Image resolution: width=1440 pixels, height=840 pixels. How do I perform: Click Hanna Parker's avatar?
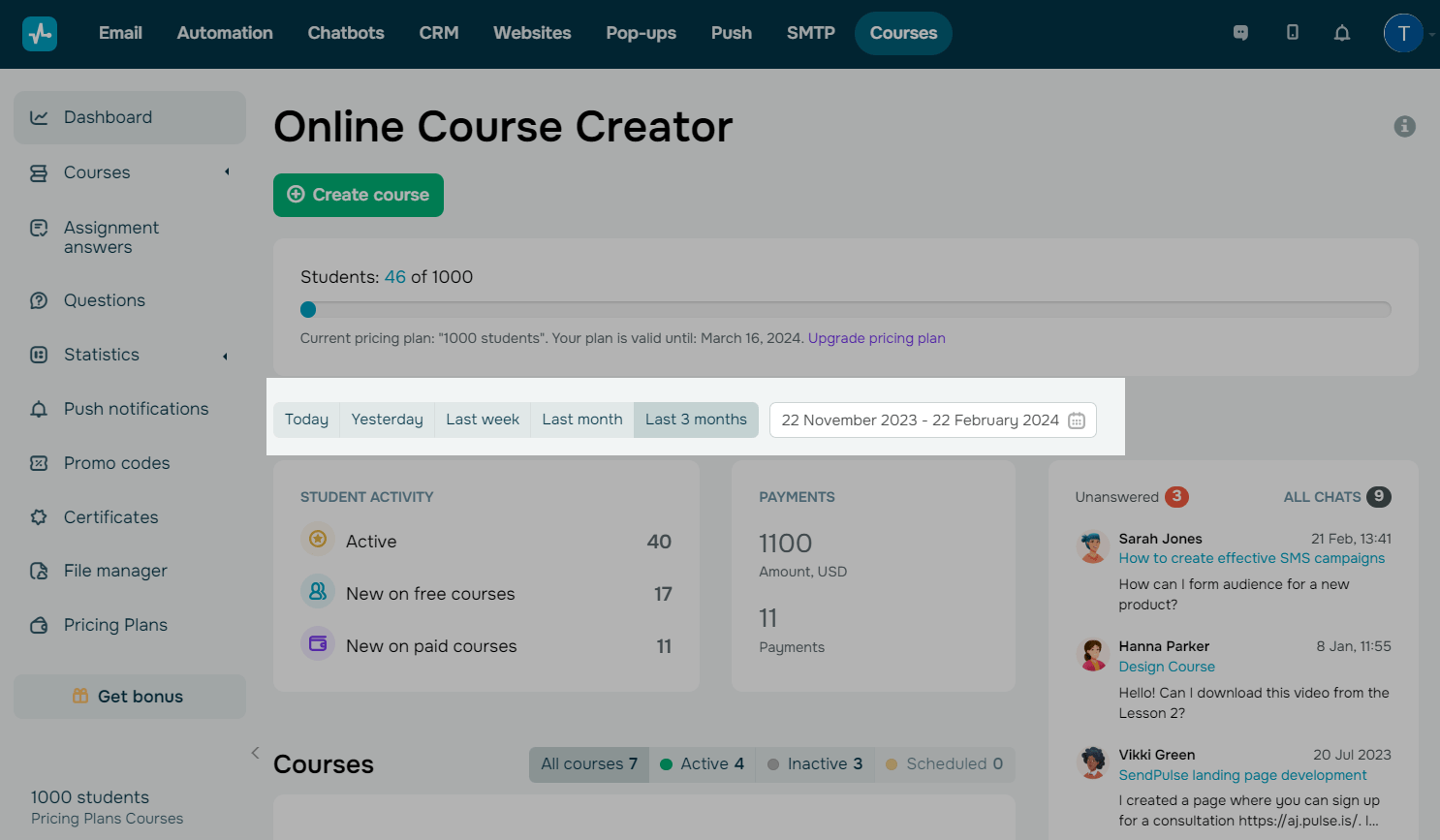point(1093,655)
